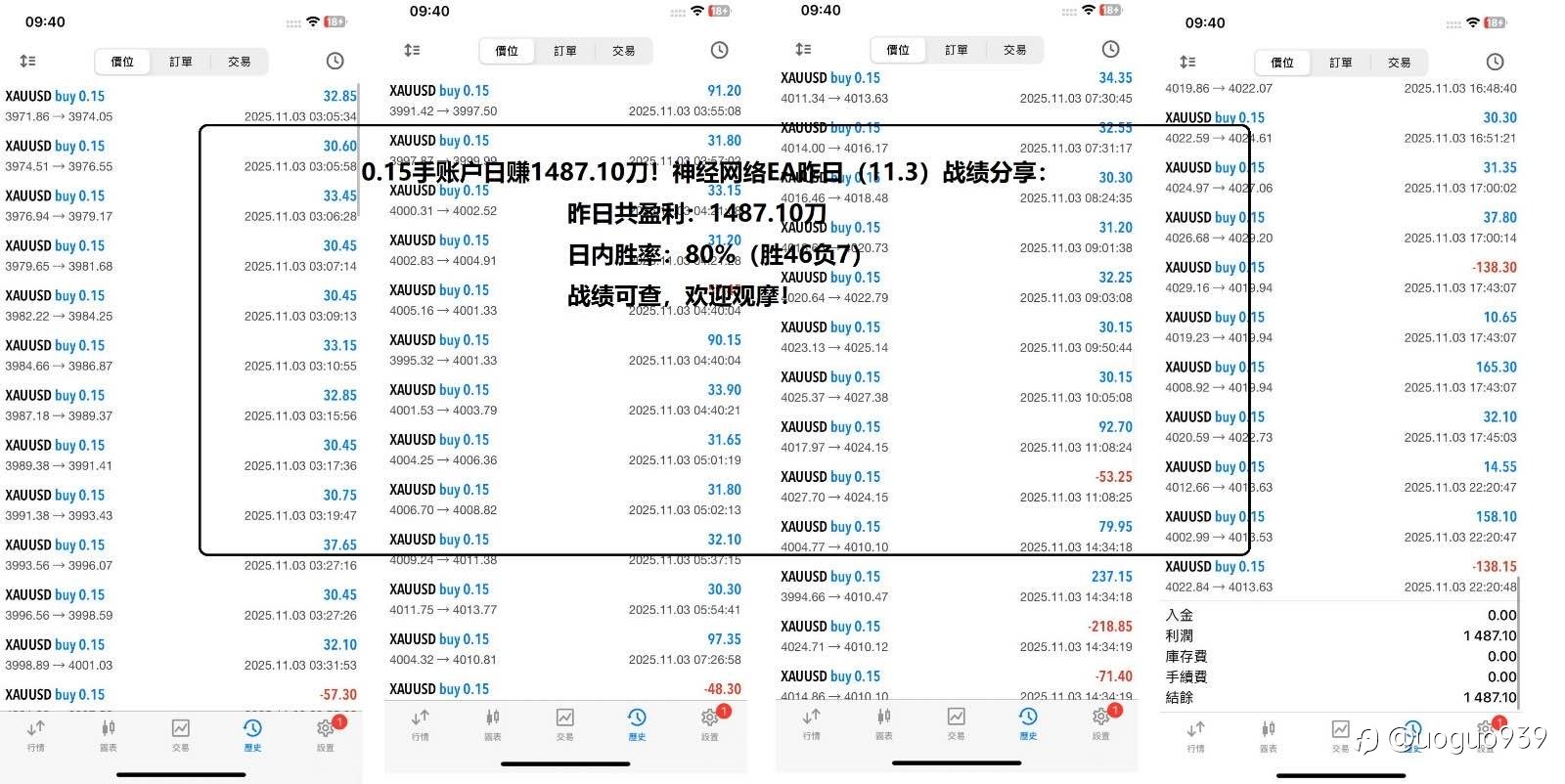Select 交易 top tab in the rightmost screenshot

[1400, 63]
